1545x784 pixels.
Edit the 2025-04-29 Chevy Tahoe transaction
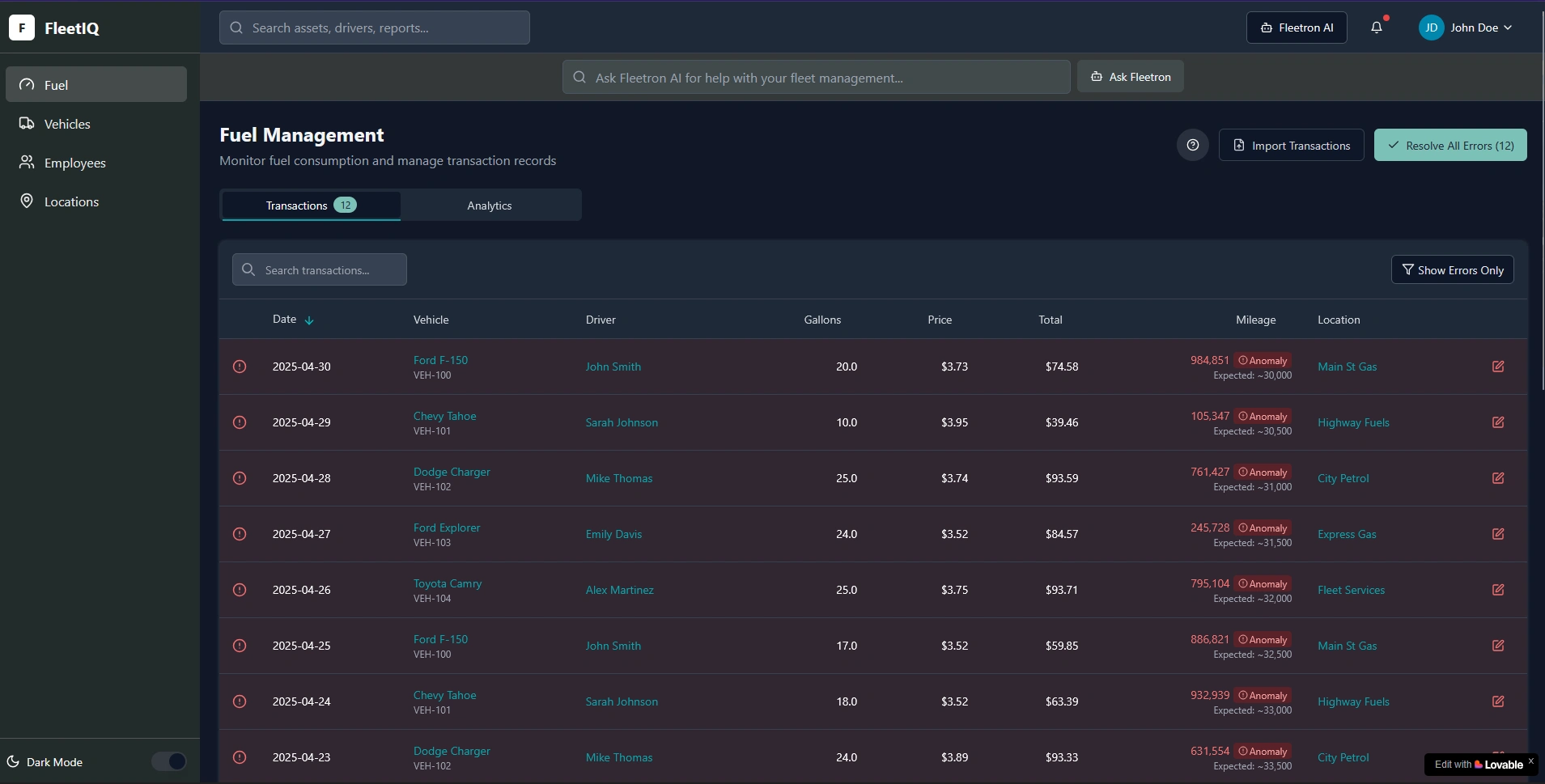point(1498,422)
